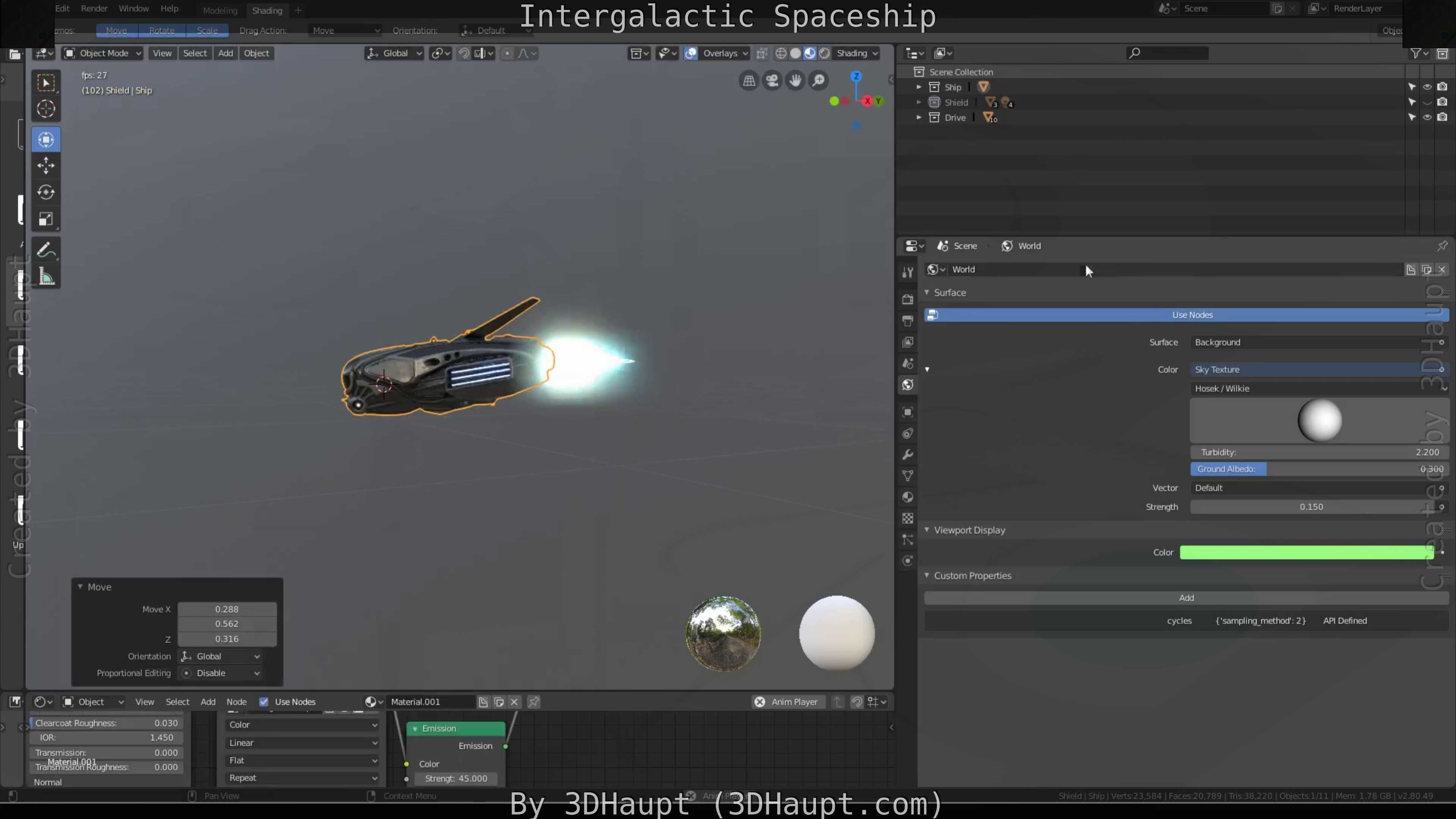Screen dimensions: 1456x819
Task: Toggle Use Nodes checkbox in node editor
Action: coord(264,701)
